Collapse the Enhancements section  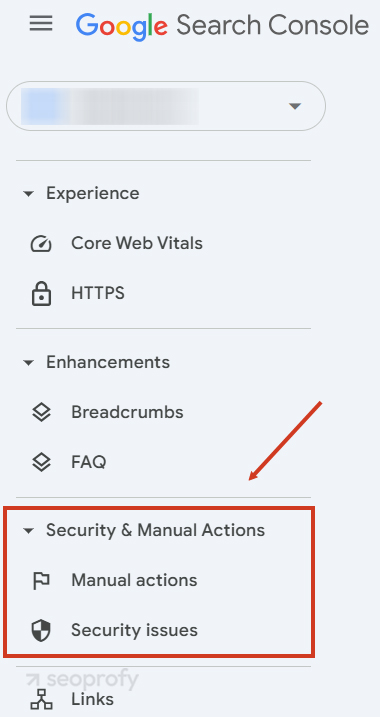28,363
